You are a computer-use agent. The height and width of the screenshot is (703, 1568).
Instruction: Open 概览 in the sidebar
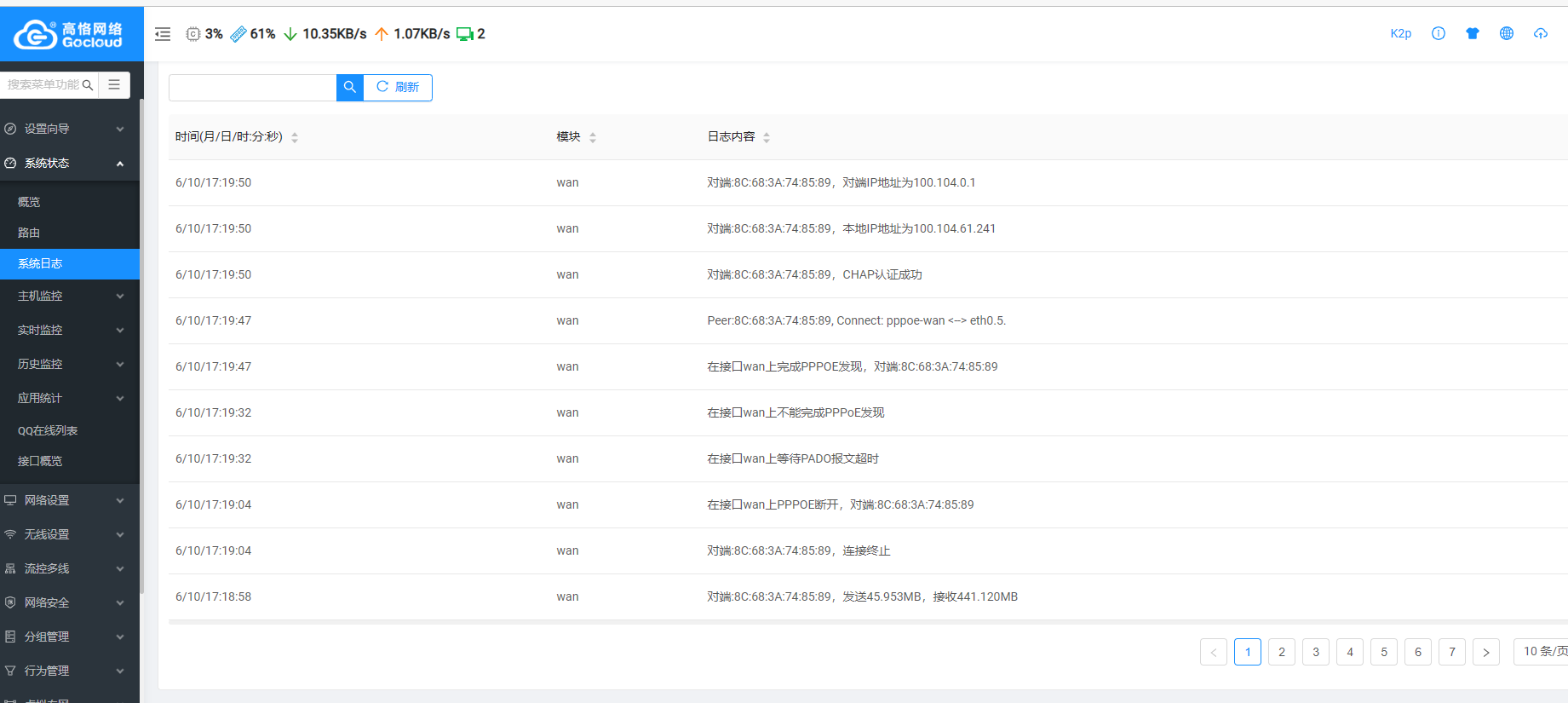(x=30, y=202)
